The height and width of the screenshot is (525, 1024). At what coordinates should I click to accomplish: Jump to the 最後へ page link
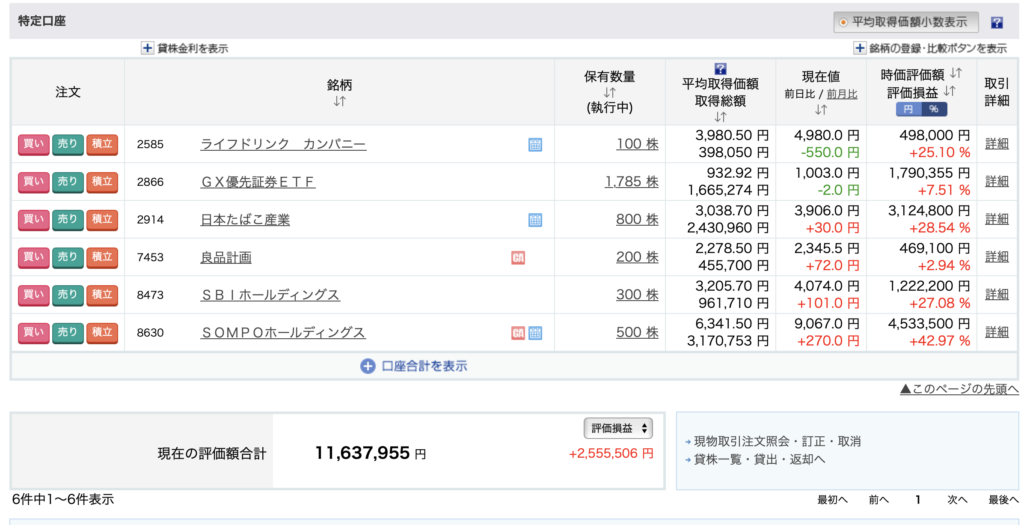(x=1003, y=499)
